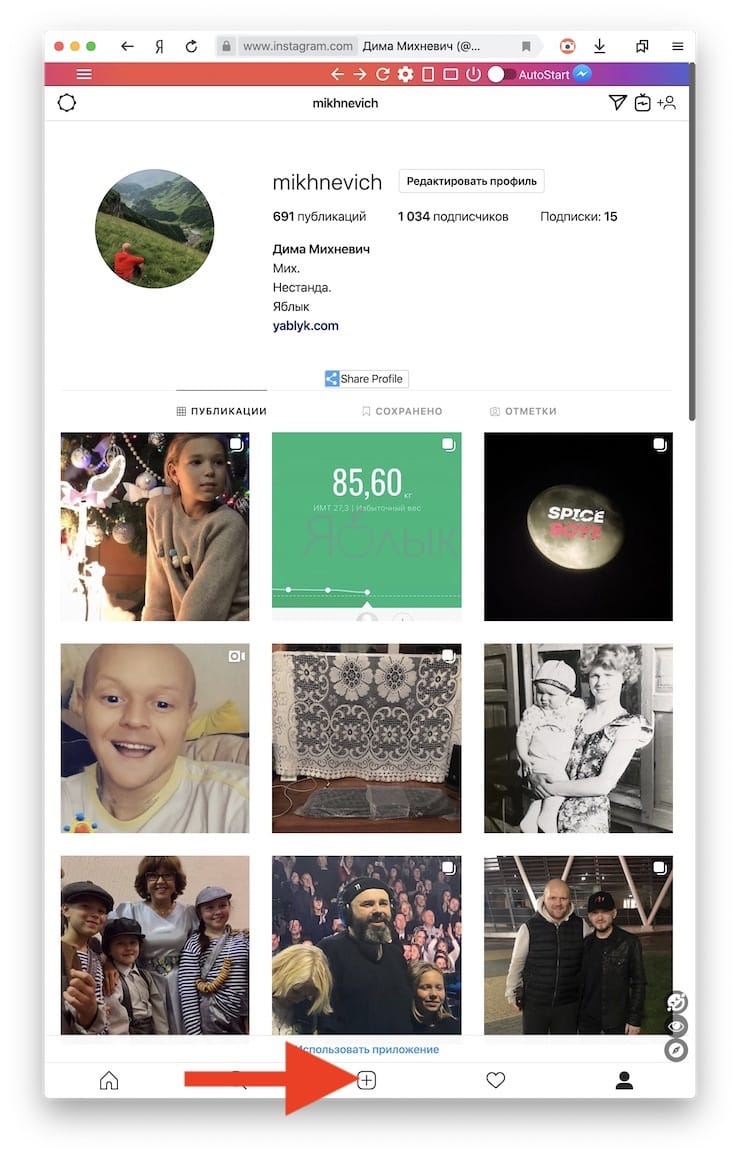The width and height of the screenshot is (740, 1157).
Task: Open the browser downloads arrow
Action: tap(599, 46)
